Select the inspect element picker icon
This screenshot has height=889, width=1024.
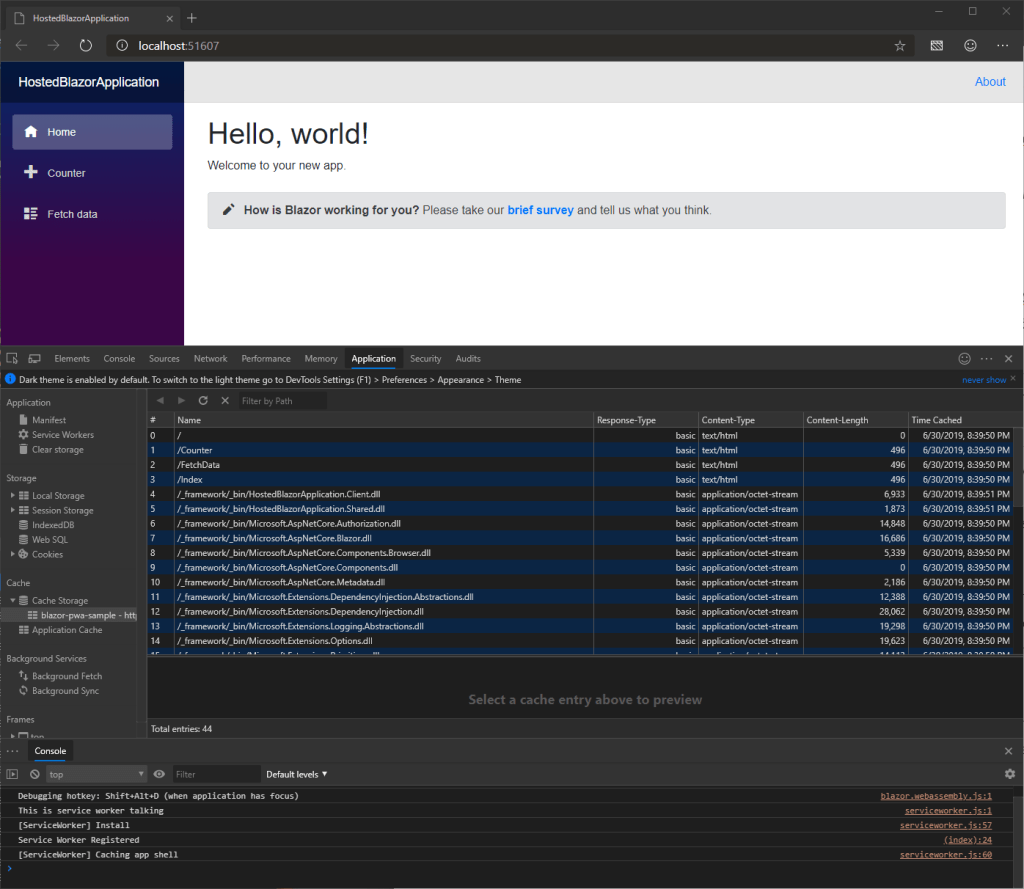click(12, 359)
